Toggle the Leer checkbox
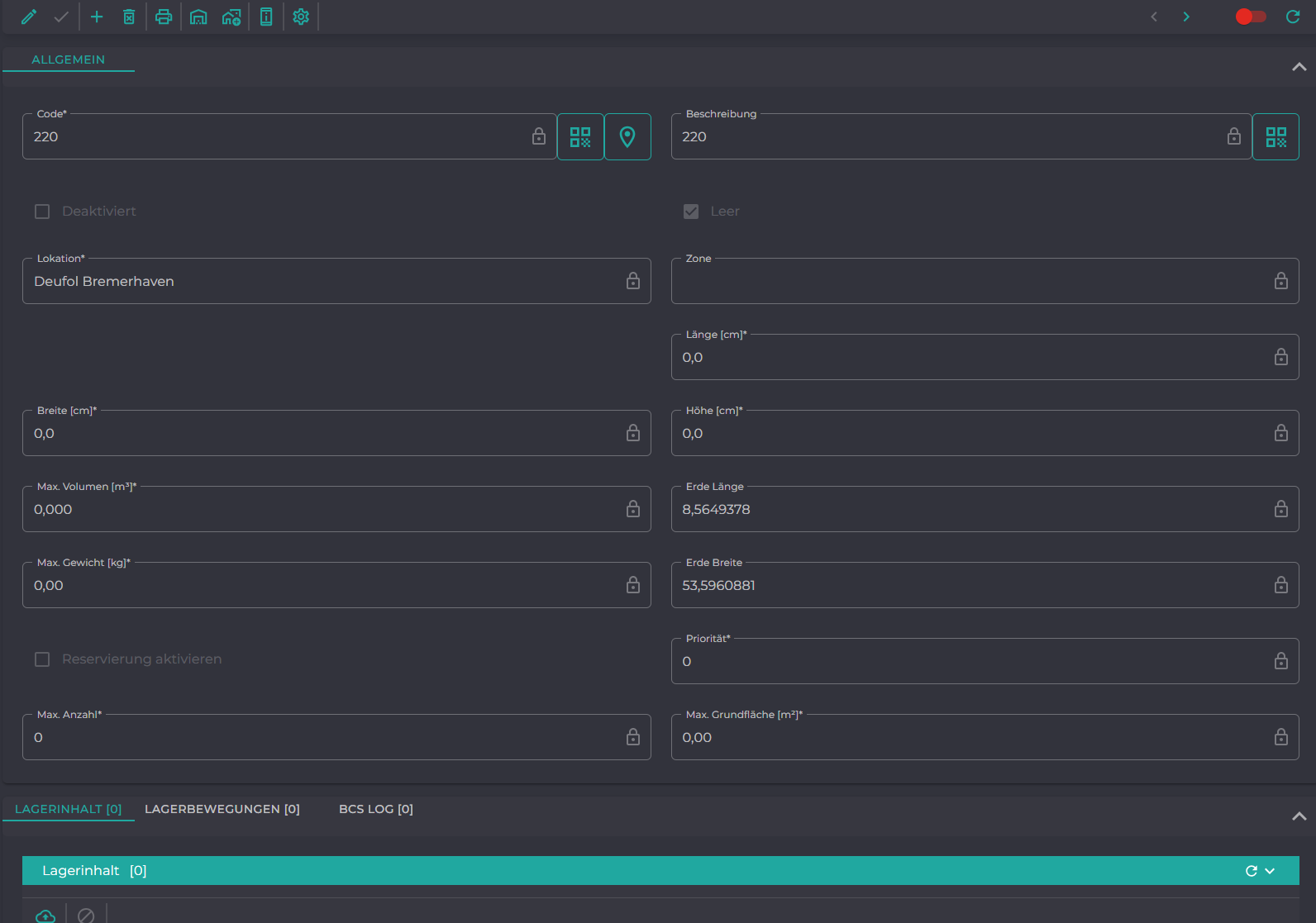This screenshot has width=1316, height=923. (x=691, y=212)
